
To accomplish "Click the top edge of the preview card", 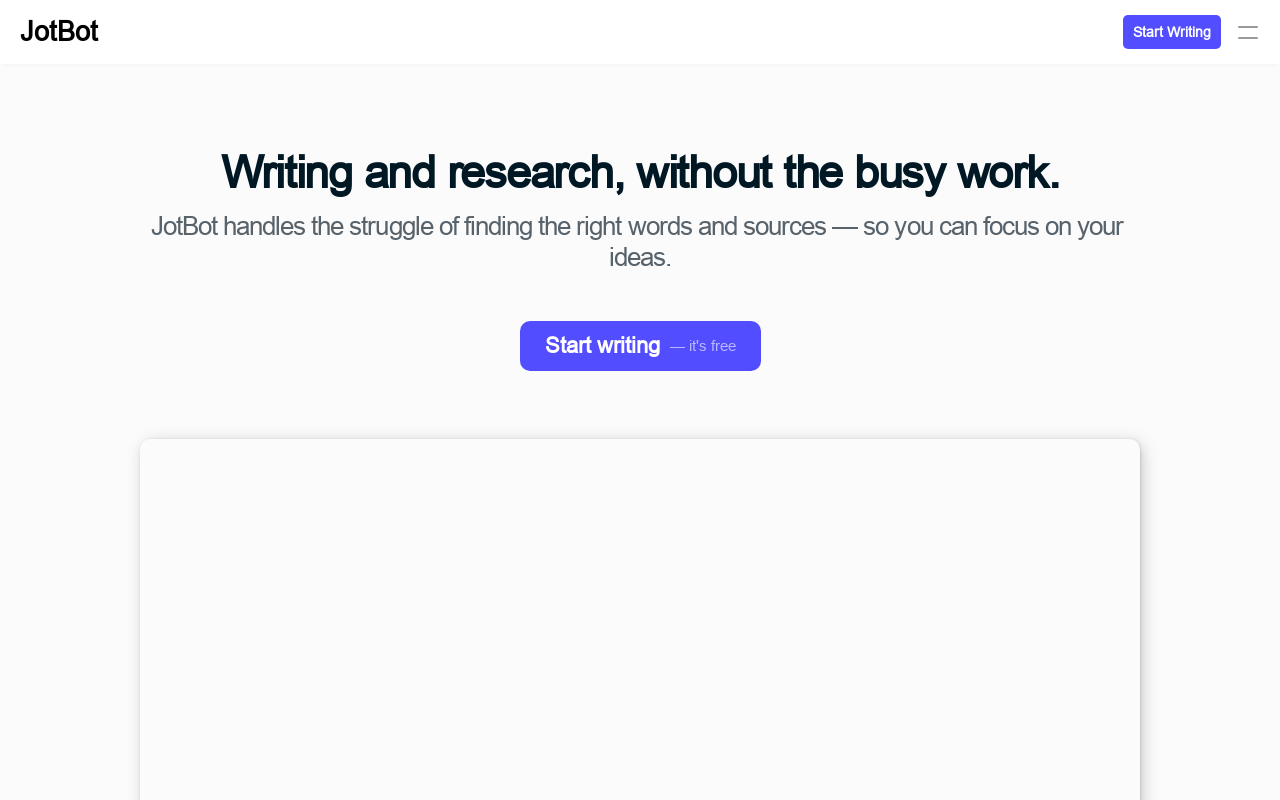I will (x=640, y=441).
